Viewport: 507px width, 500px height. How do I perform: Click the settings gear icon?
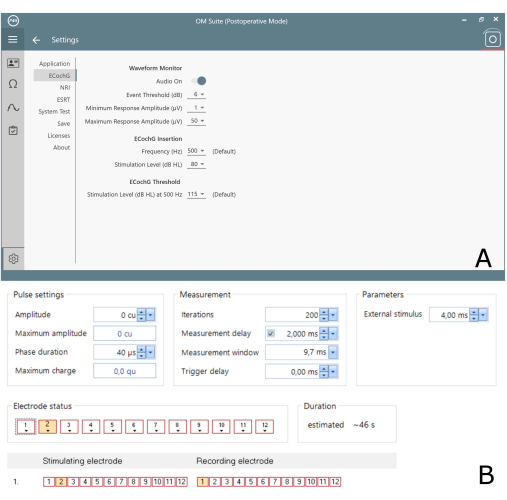tap(13, 259)
